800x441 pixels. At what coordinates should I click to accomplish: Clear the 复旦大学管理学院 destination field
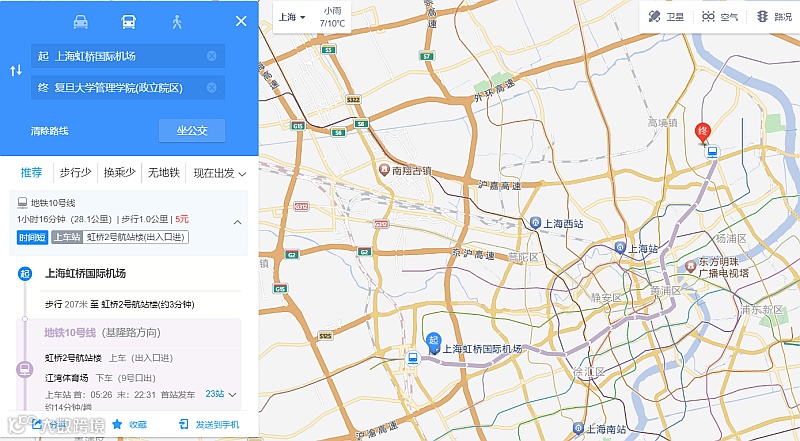[212, 88]
